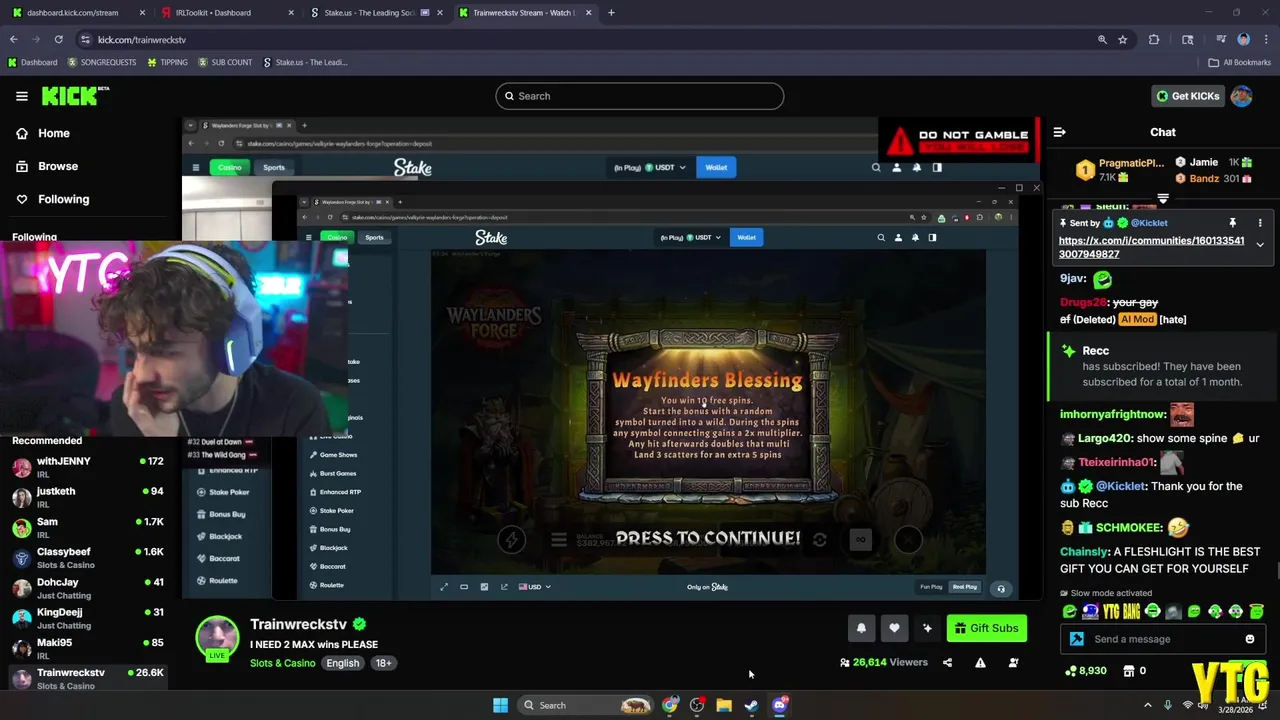Expand the pinned message with chevron
Screen dimensions: 1280x720
[x=1260, y=245]
